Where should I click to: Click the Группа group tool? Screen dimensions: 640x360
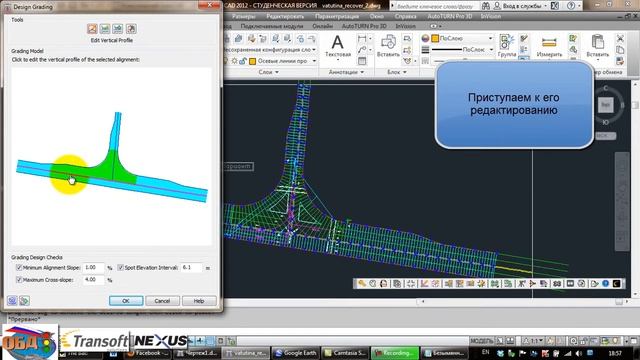tap(507, 46)
